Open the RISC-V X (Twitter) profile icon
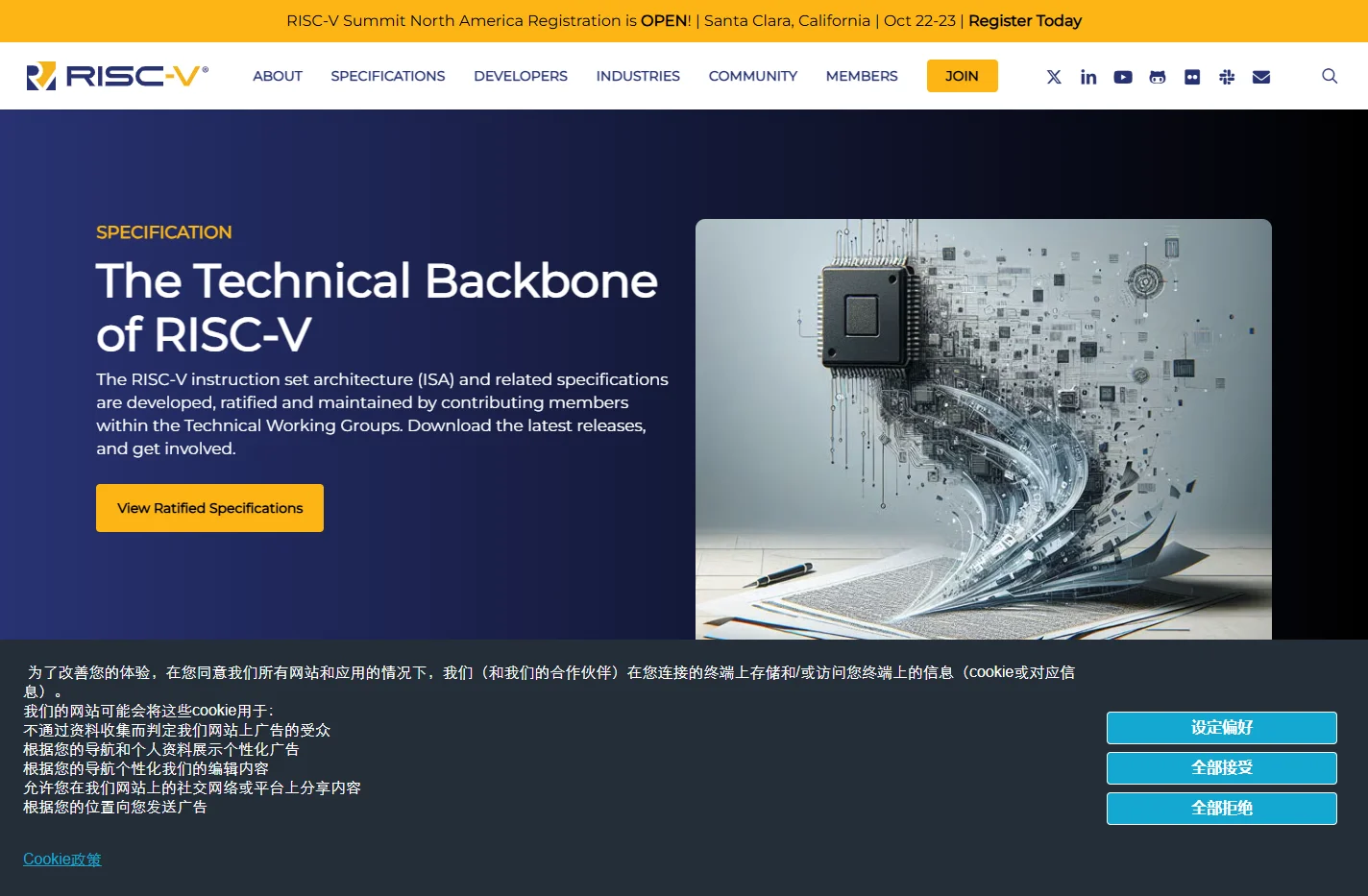Image resolution: width=1368 pixels, height=896 pixels. 1054,77
